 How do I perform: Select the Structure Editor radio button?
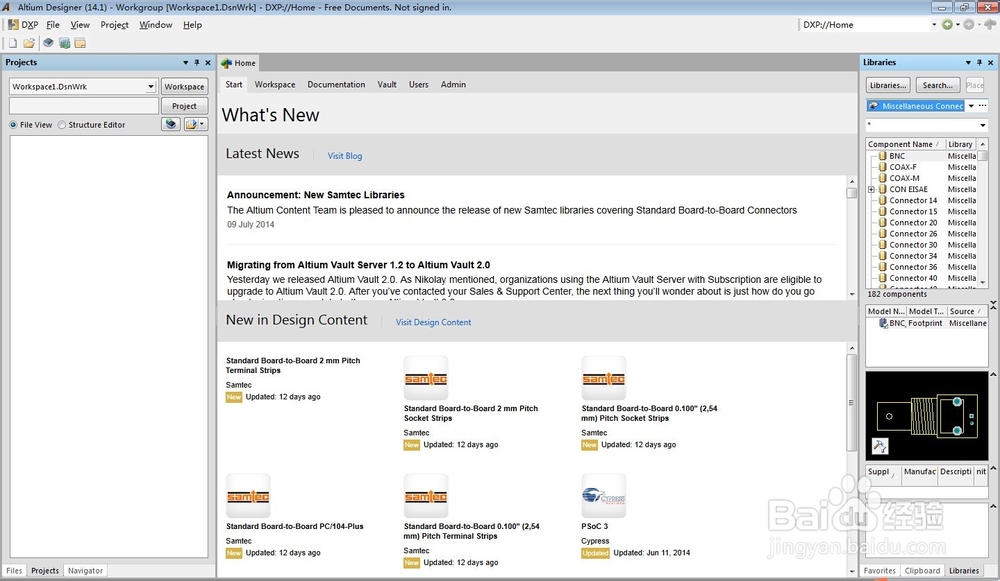[x=62, y=125]
